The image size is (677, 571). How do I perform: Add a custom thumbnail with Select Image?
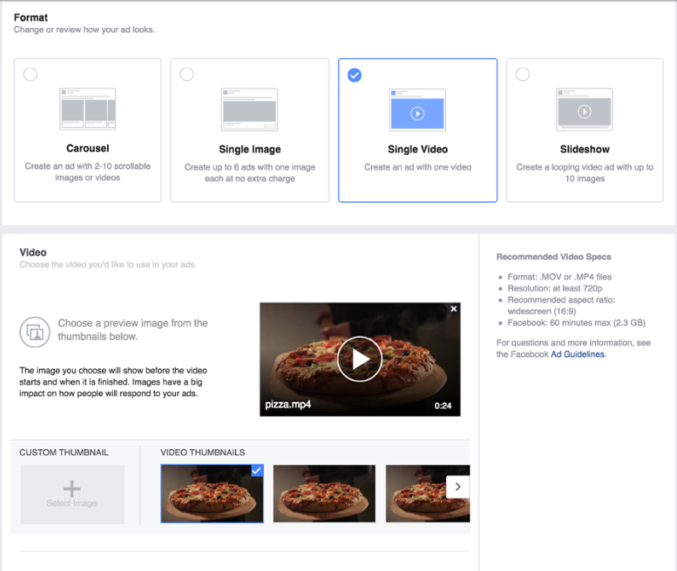click(x=72, y=495)
